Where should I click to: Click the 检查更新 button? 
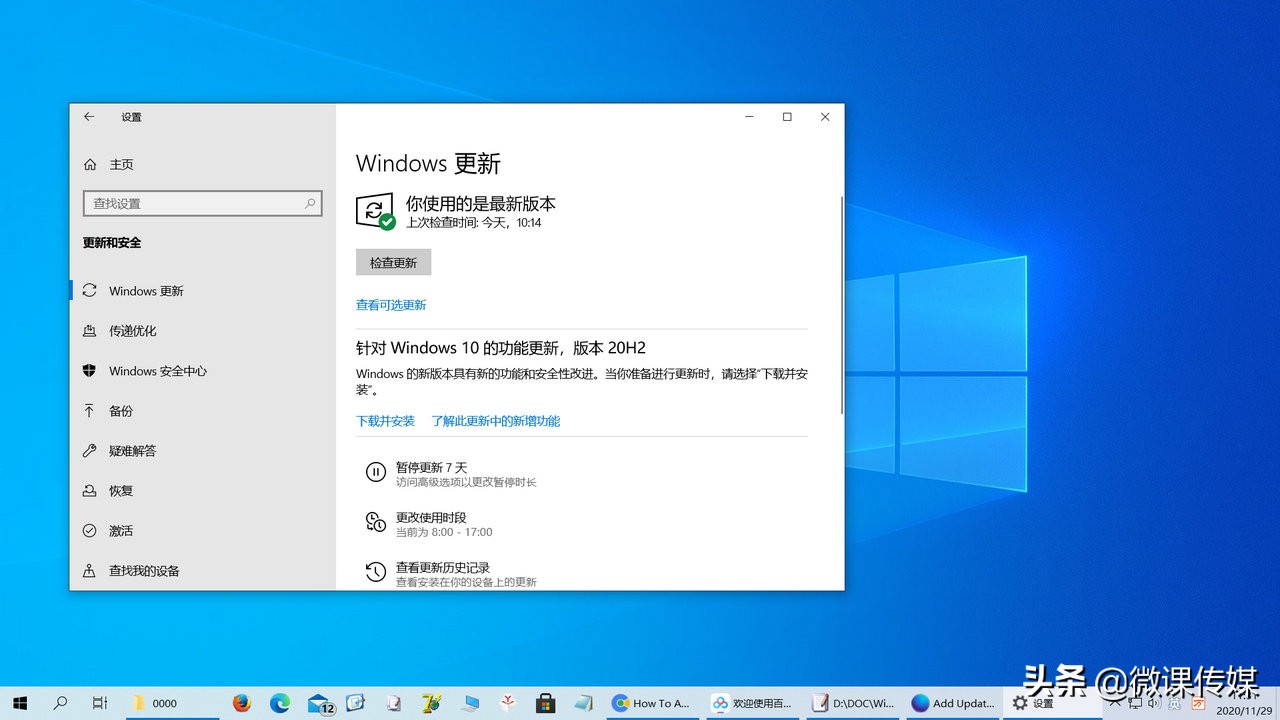393,262
